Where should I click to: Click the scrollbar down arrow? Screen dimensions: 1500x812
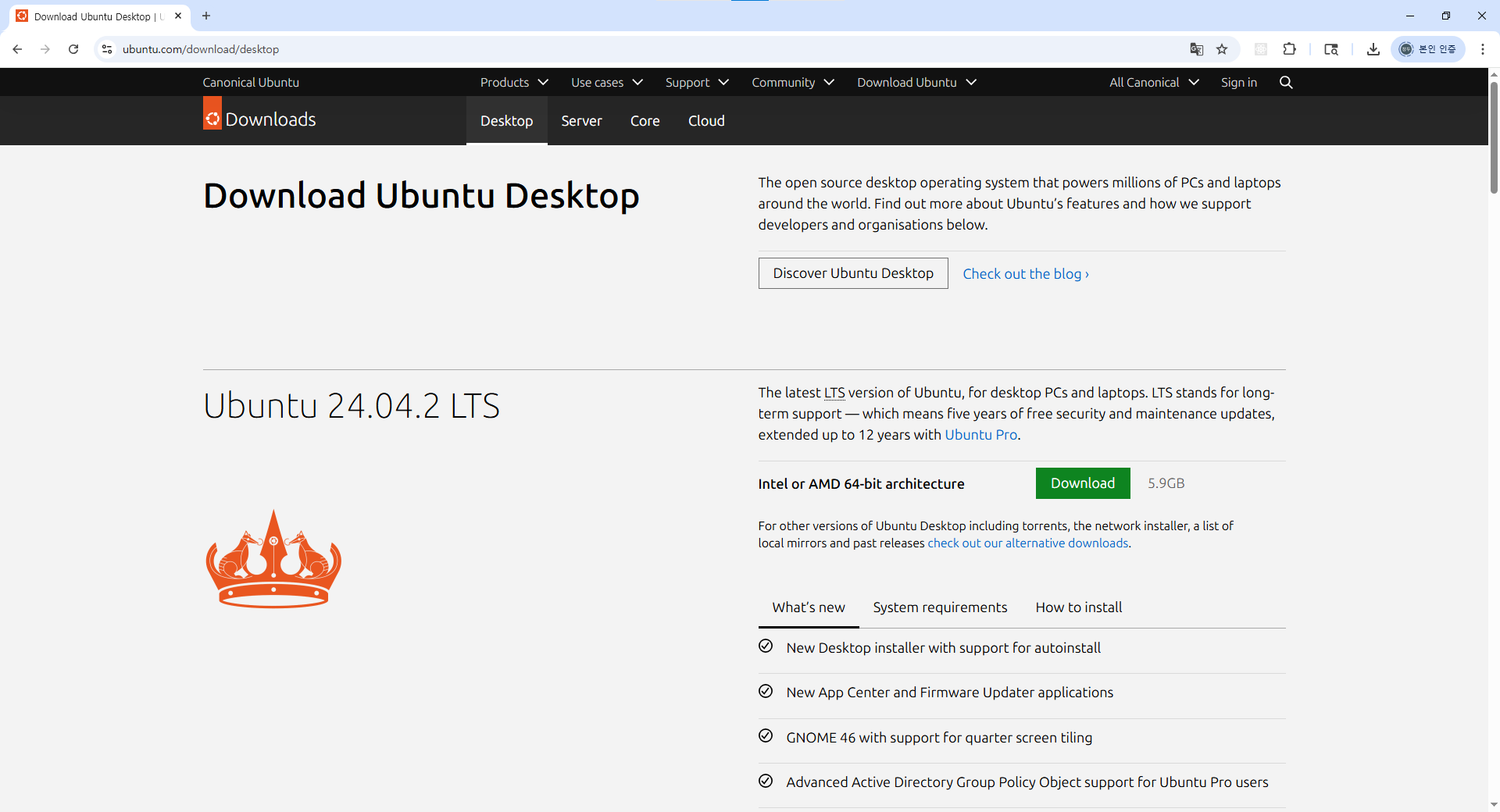tap(1494, 804)
